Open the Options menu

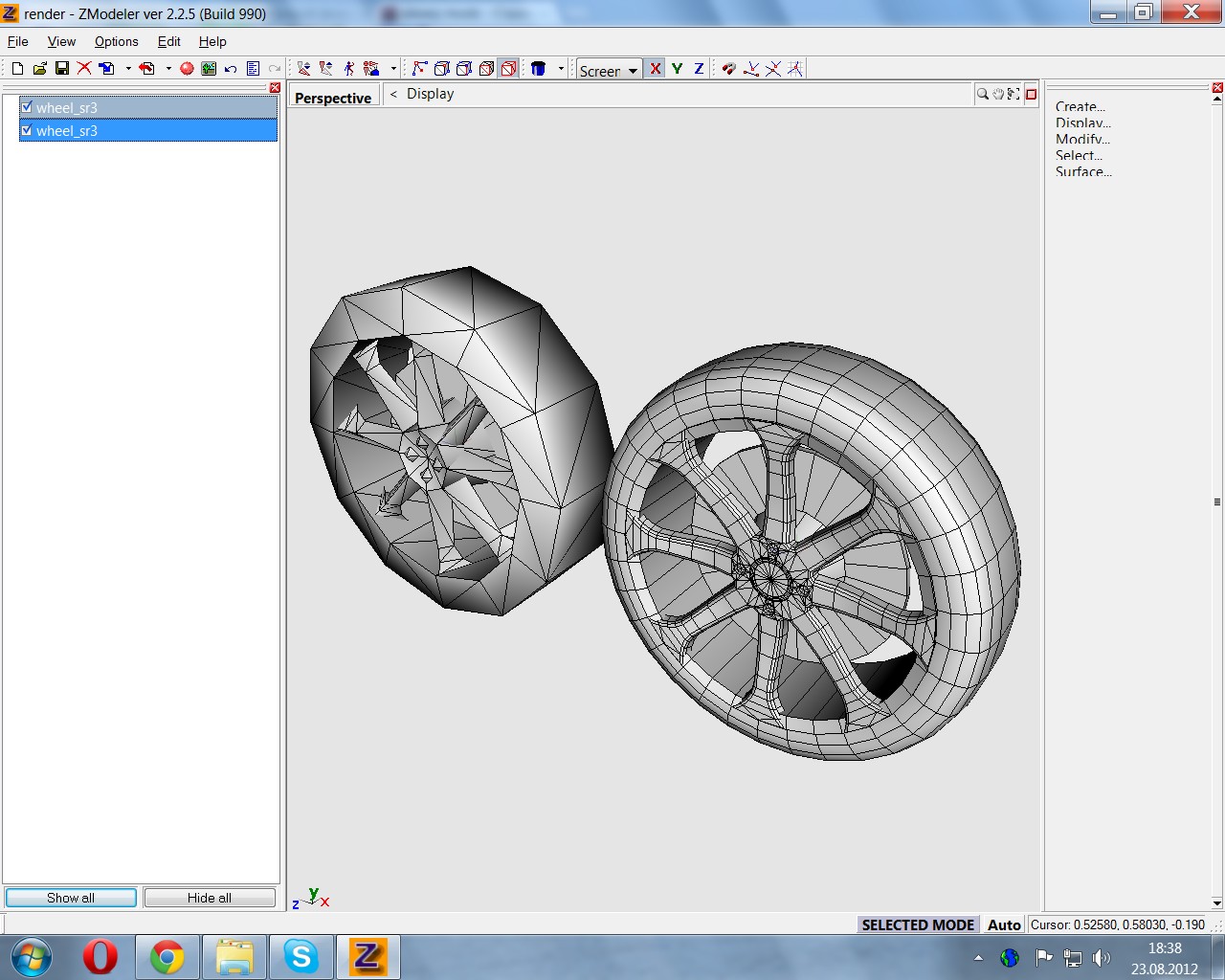coord(116,41)
